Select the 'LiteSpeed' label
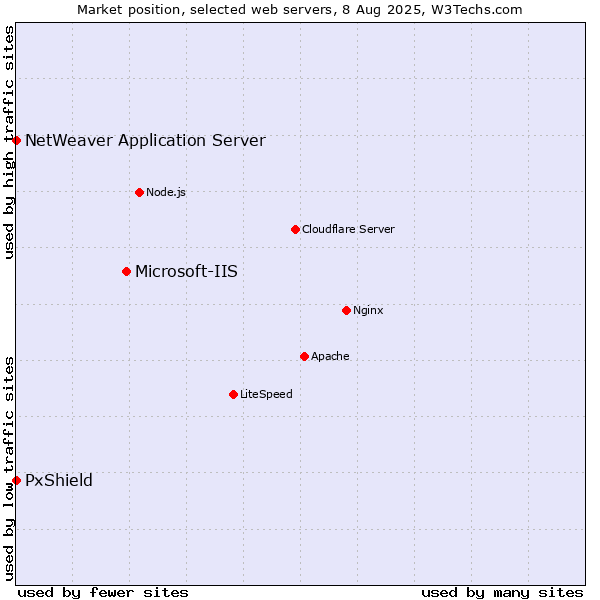600x600 pixels. click(266, 394)
